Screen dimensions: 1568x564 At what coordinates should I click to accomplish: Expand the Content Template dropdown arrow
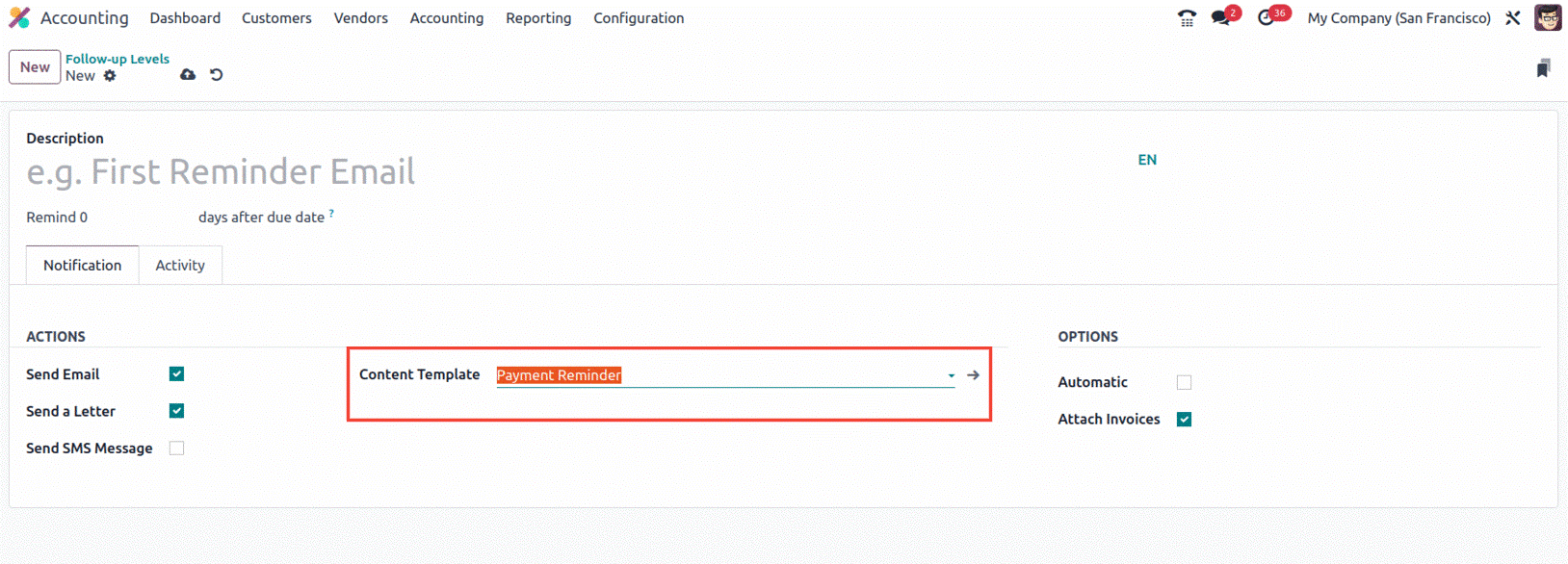tap(951, 376)
